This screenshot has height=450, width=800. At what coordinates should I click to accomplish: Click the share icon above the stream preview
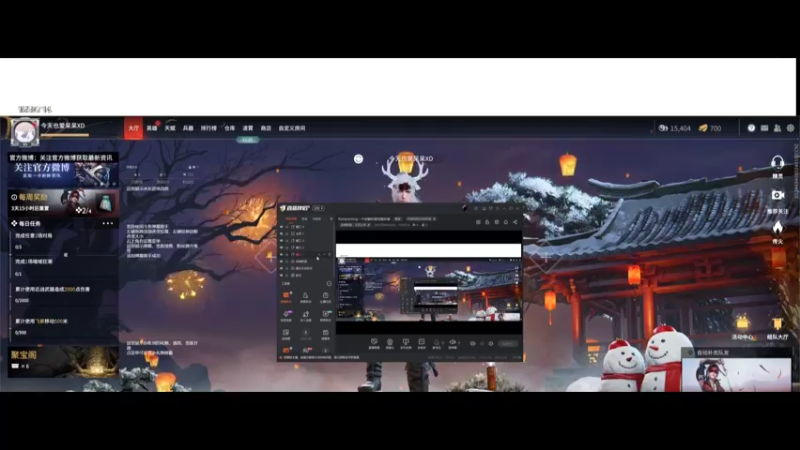515,222
